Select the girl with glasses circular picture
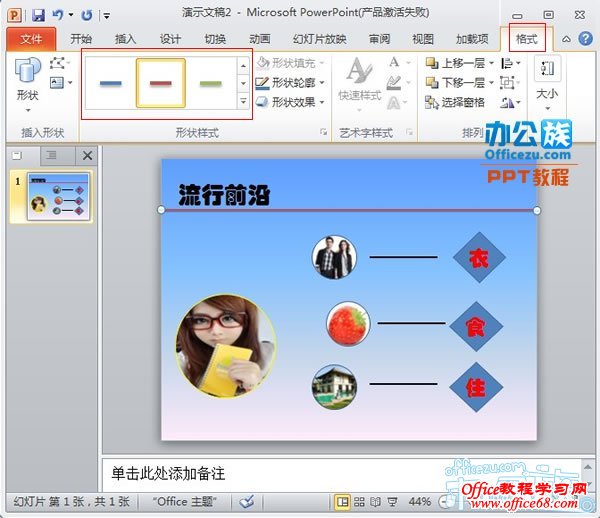The height and width of the screenshot is (518, 600). 225,346
